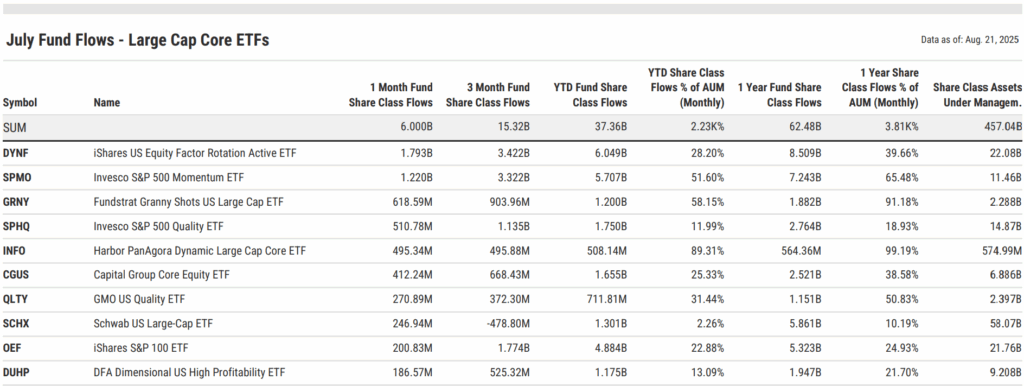Click SPHQ 1 year flows 2.764B

806,227
